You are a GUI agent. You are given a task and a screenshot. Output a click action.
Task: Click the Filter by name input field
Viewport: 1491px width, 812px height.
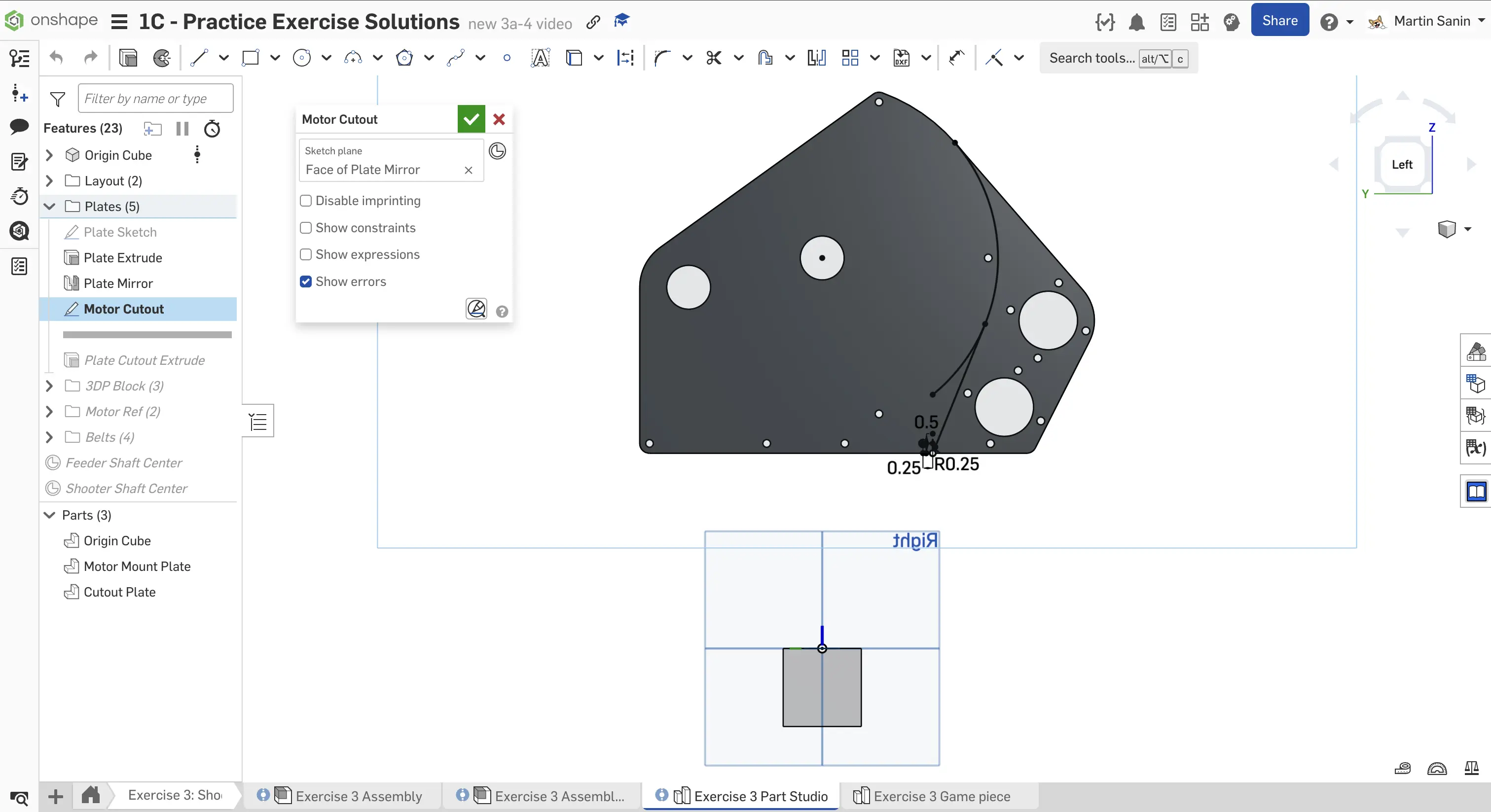156,99
